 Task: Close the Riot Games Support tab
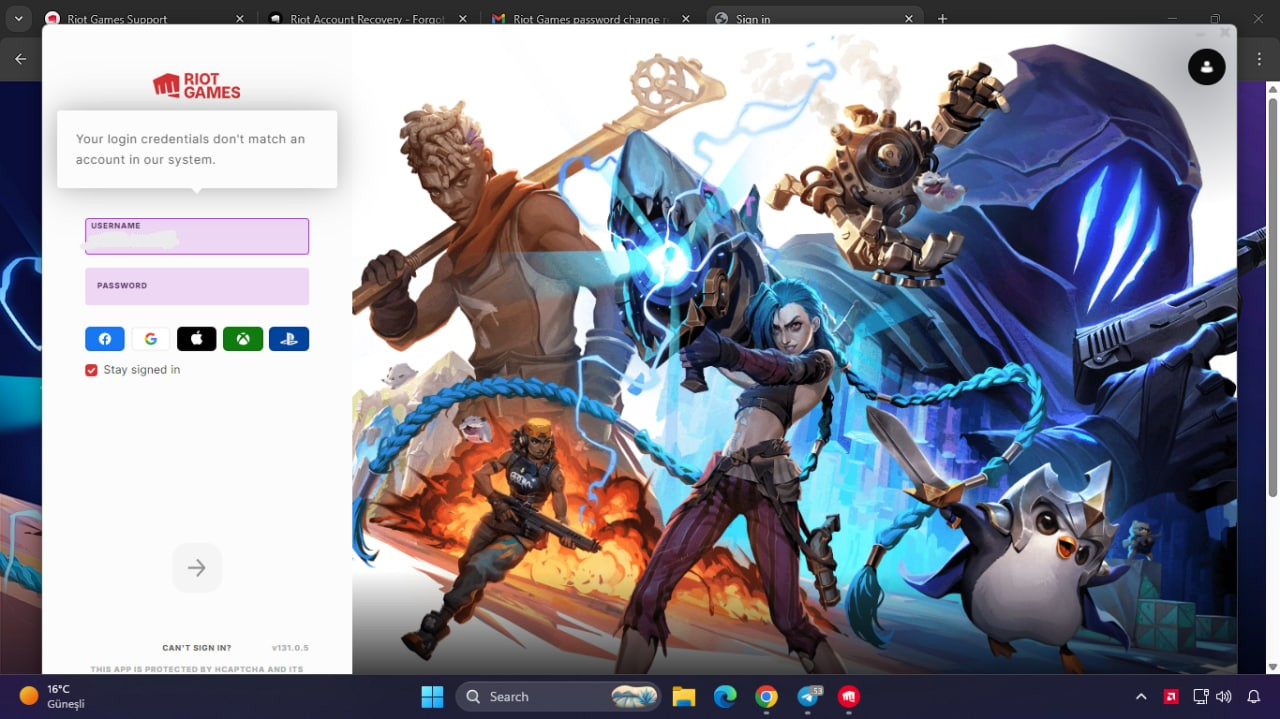point(239,19)
